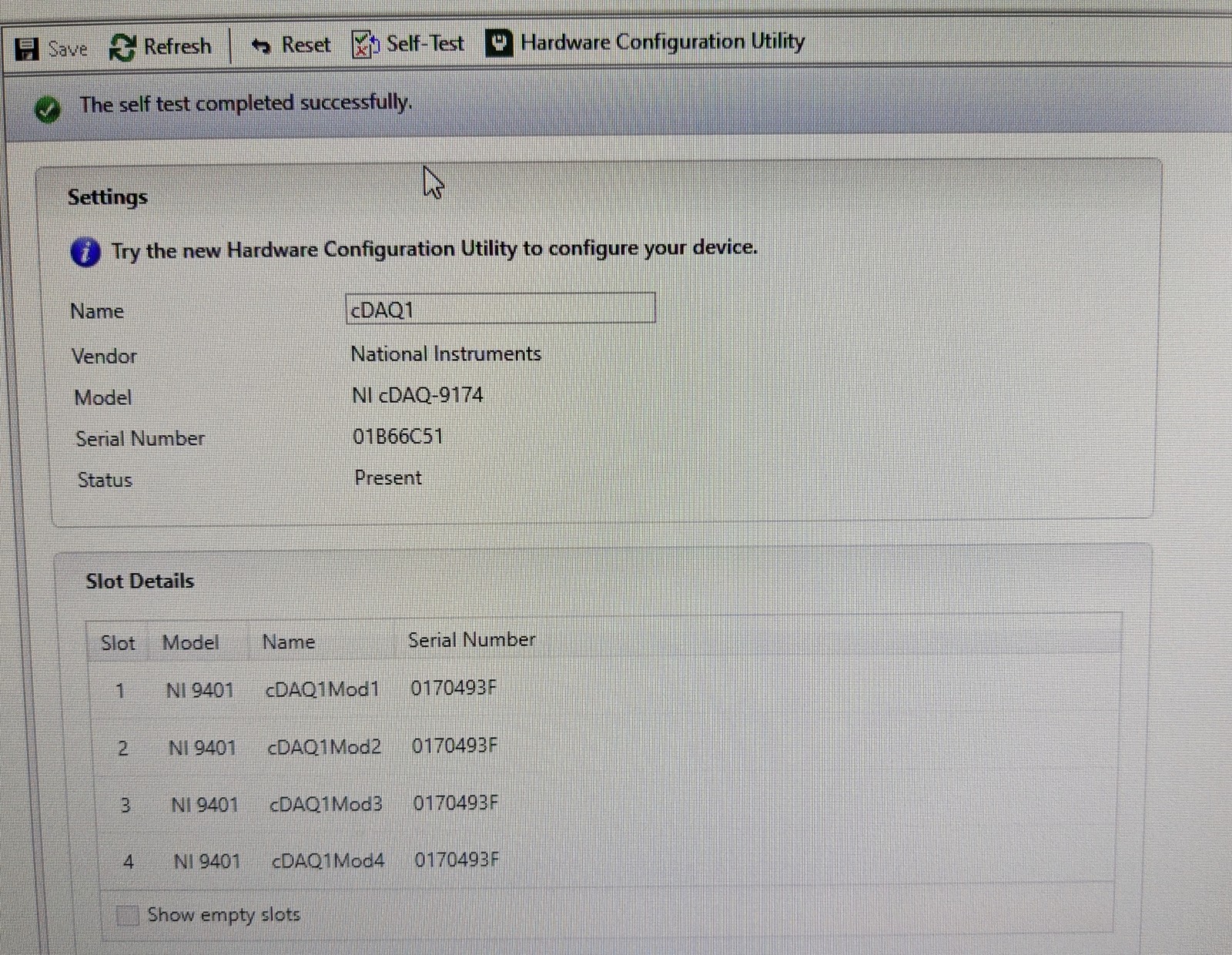Select the cDAQ1Mod2 name cell
Screen dimensions: 1232x955
[x=324, y=747]
